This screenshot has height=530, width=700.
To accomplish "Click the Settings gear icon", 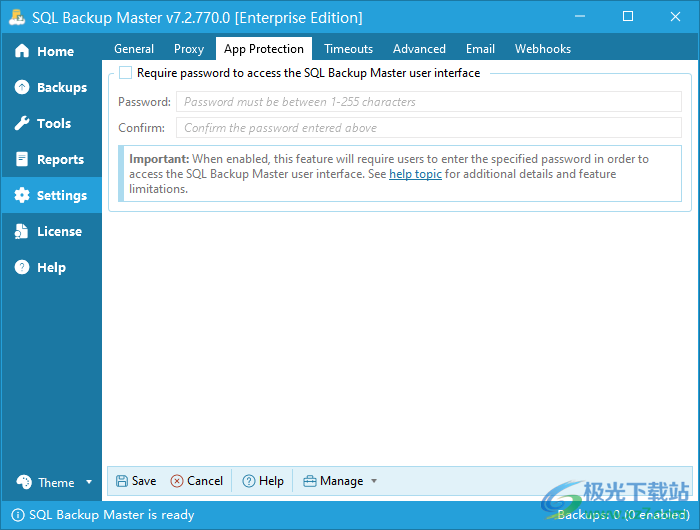I will coord(22,195).
